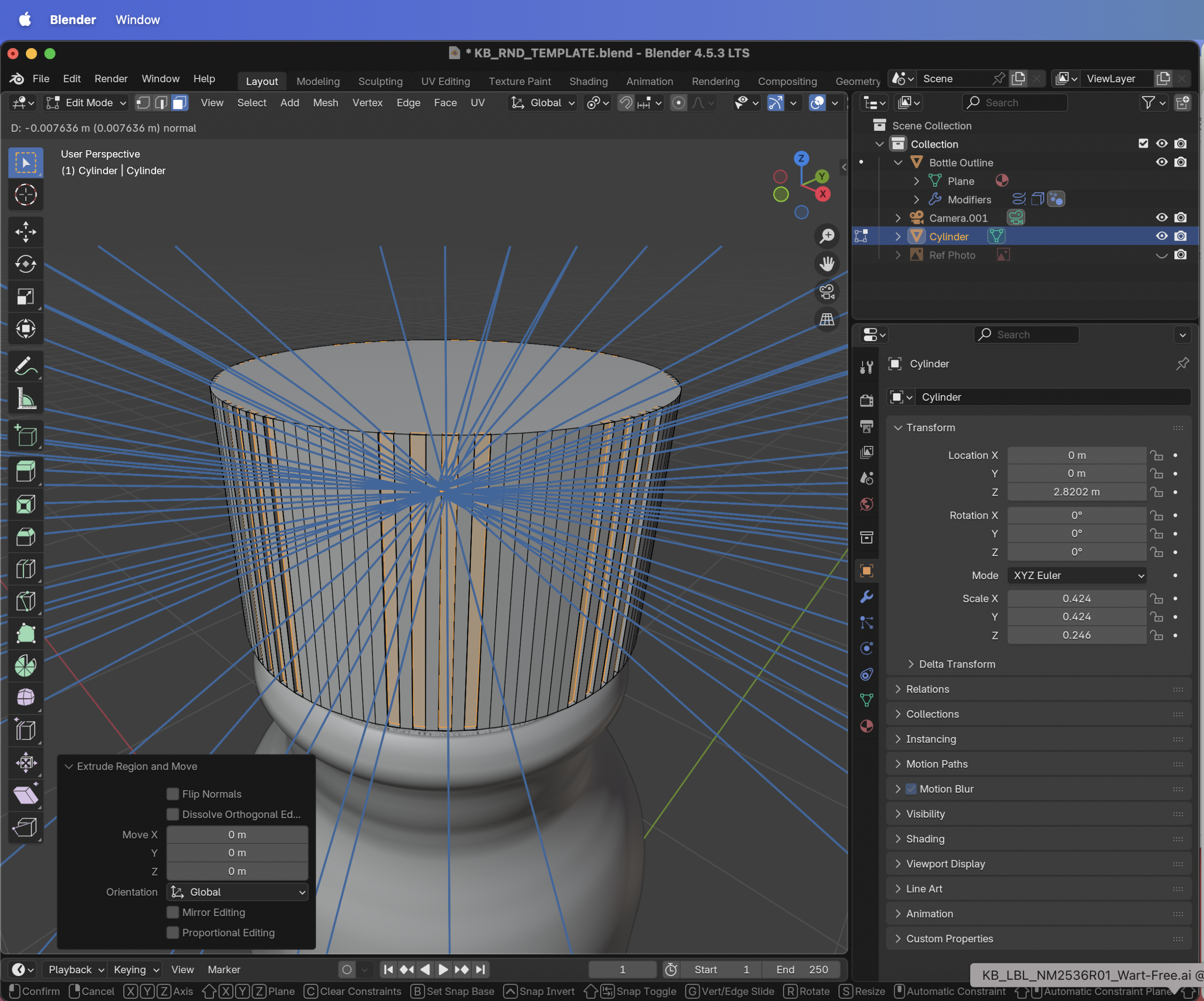
Task: Open the Render menu
Action: point(111,79)
